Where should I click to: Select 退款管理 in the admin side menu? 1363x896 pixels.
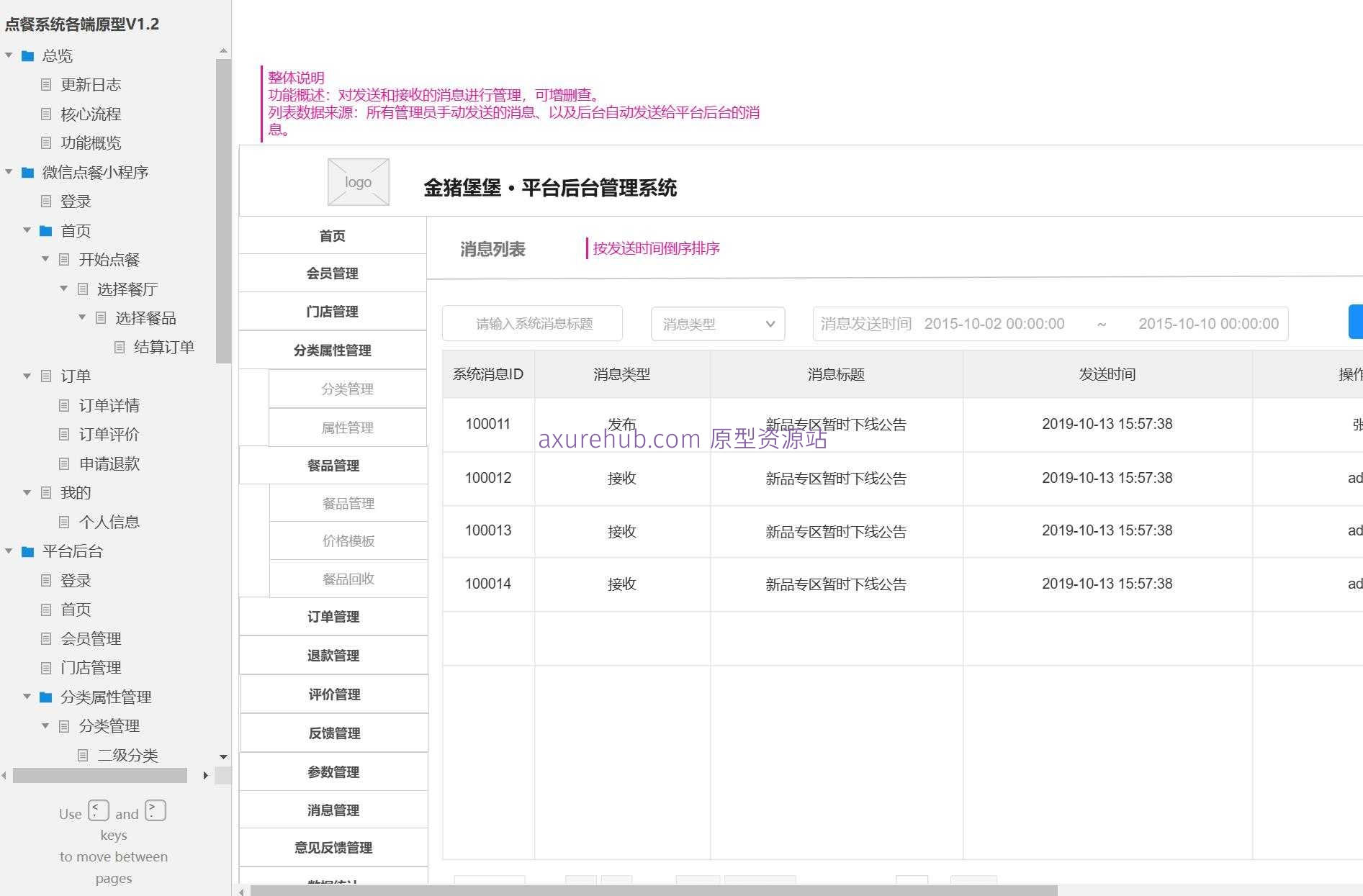[333, 656]
